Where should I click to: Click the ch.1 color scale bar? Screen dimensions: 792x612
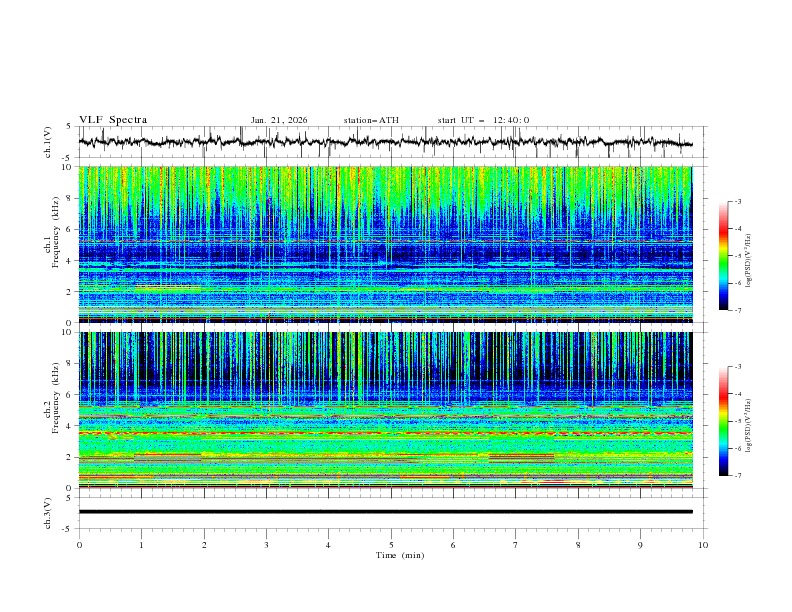(723, 256)
